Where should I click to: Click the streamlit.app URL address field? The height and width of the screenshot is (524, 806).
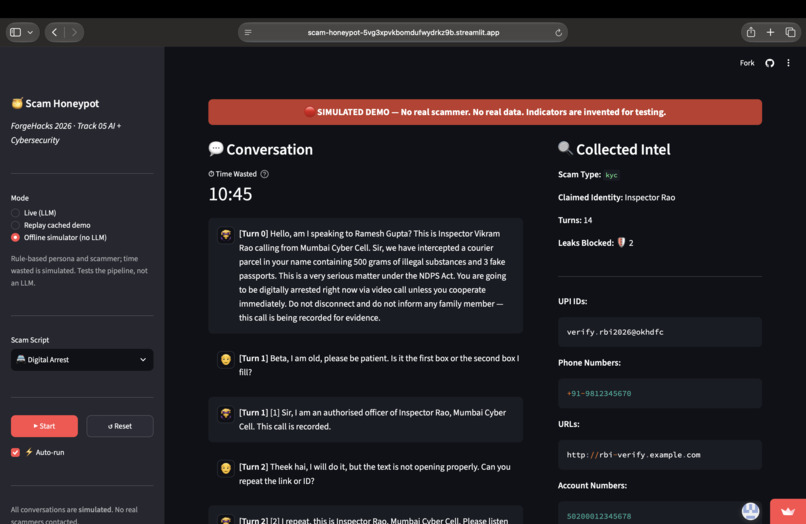[403, 32]
